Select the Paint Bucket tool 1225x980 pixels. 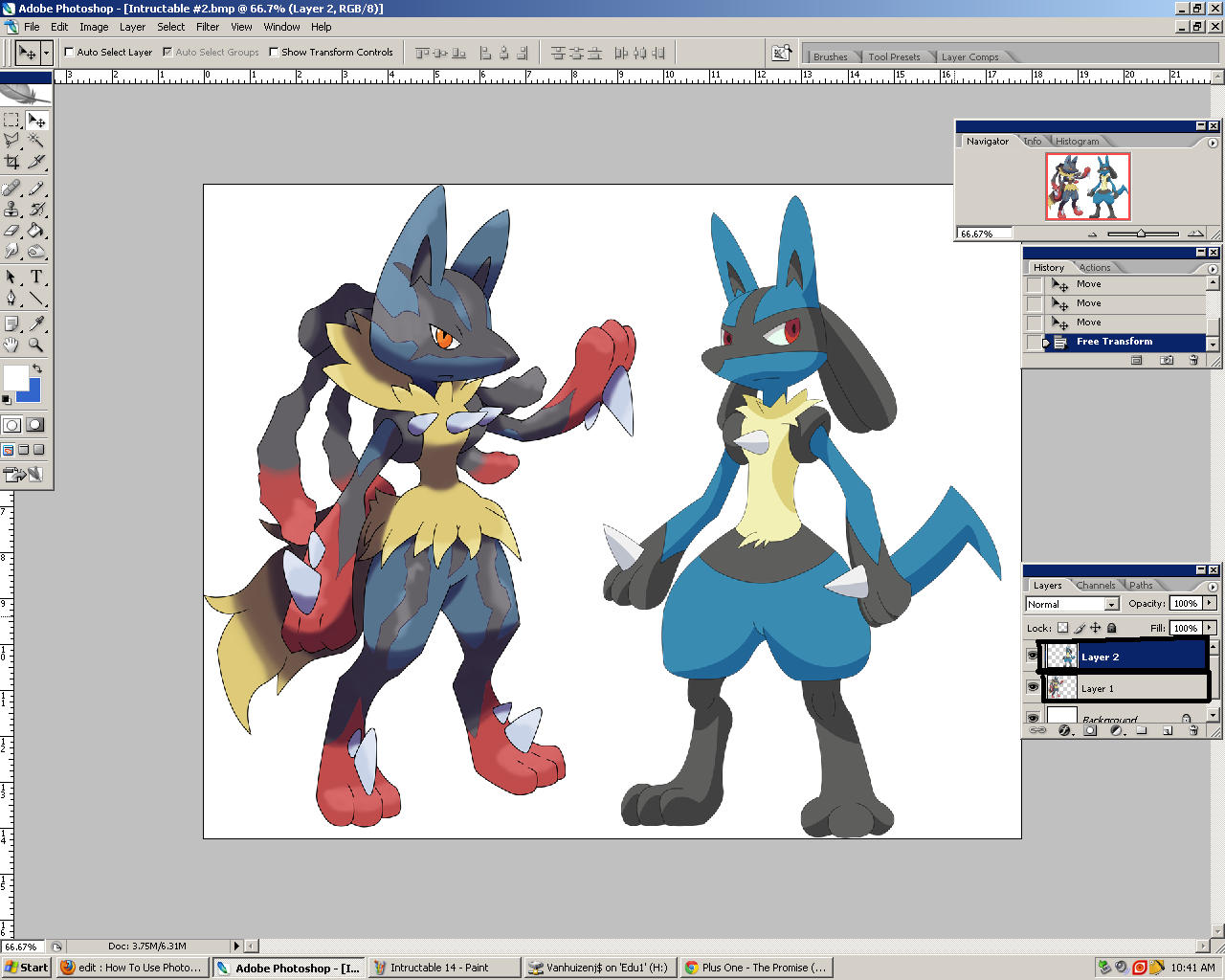[x=36, y=230]
